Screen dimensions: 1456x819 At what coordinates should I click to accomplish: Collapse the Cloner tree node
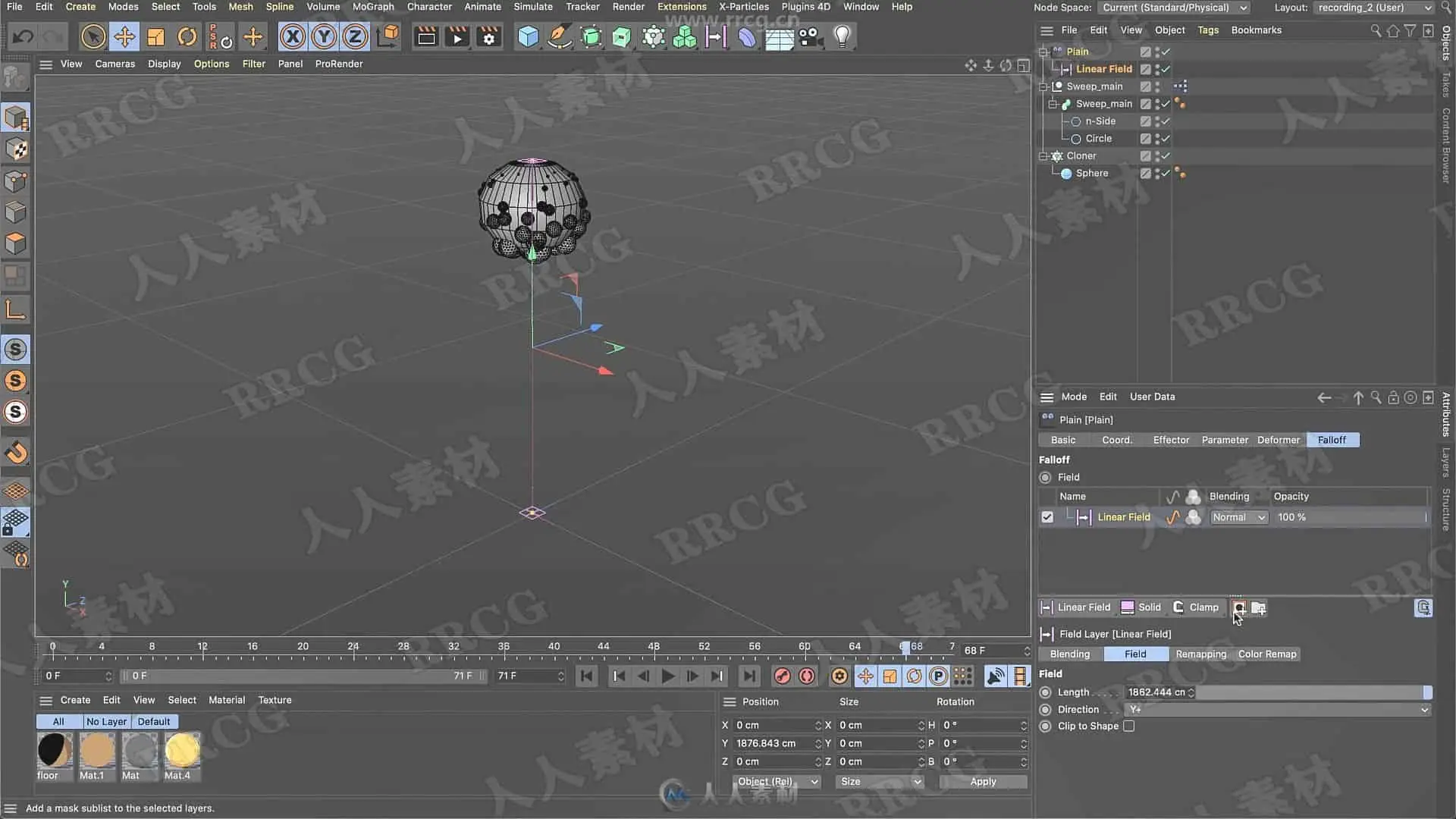pyautogui.click(x=1043, y=156)
